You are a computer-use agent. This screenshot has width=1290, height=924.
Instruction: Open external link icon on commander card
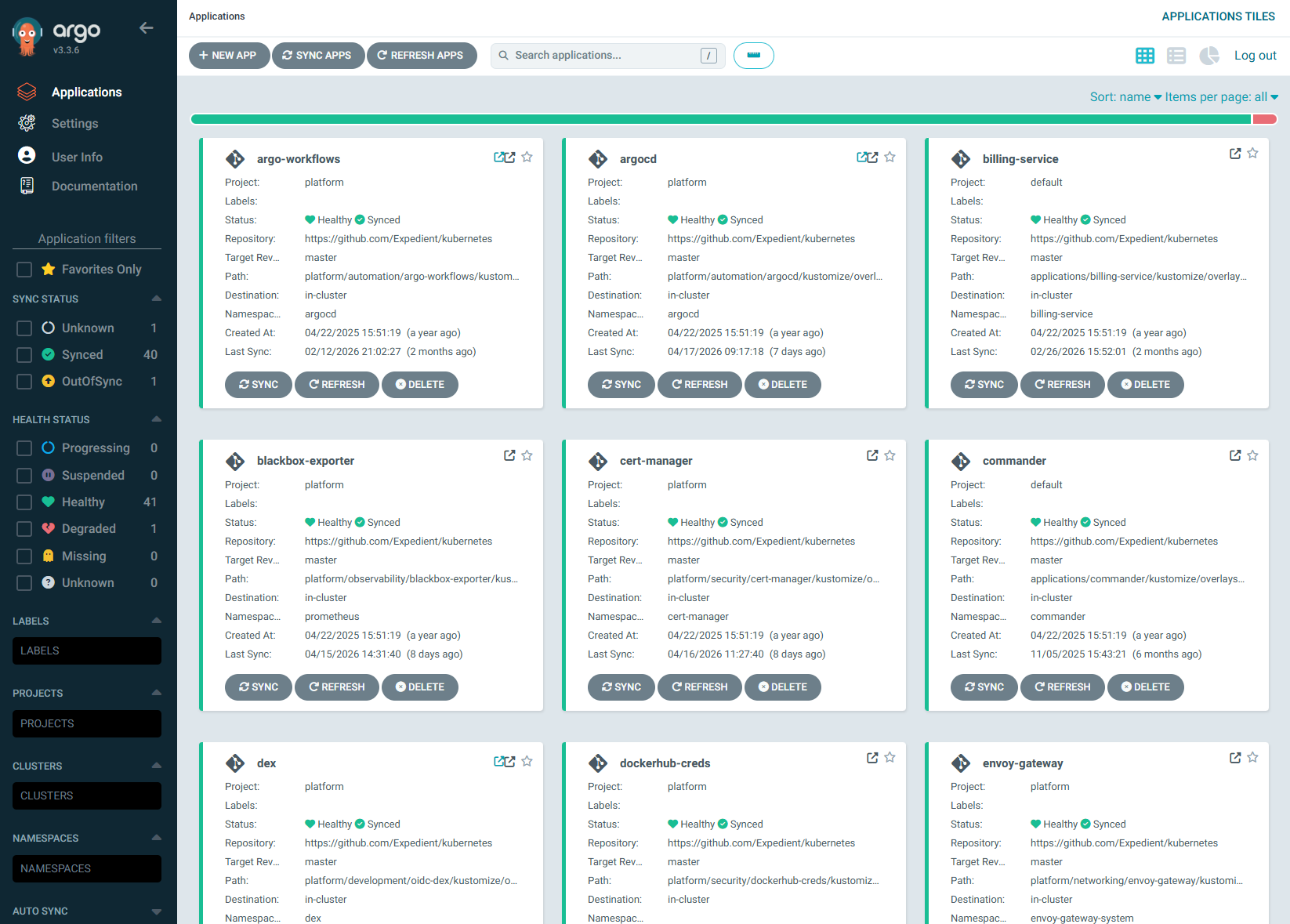[1235, 455]
